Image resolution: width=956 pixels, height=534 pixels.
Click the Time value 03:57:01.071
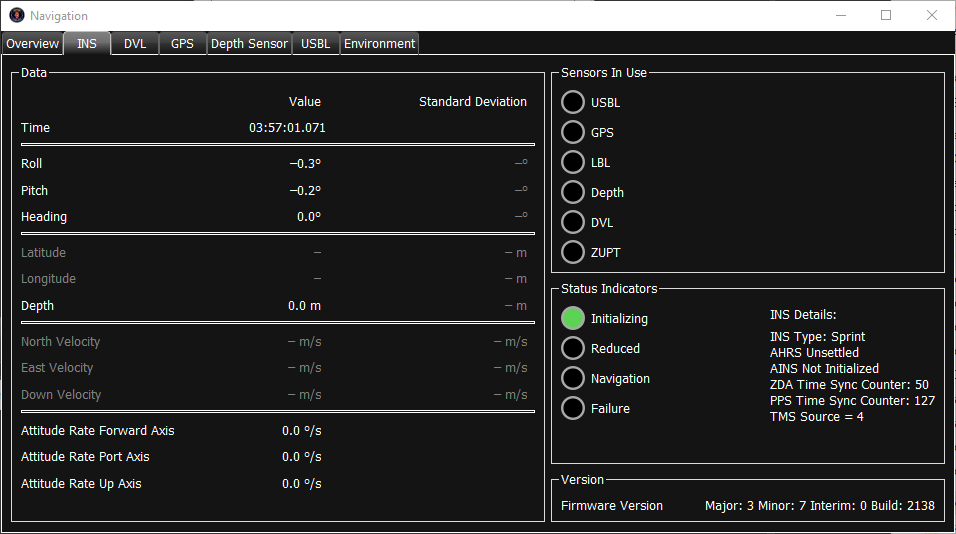[x=287, y=128]
